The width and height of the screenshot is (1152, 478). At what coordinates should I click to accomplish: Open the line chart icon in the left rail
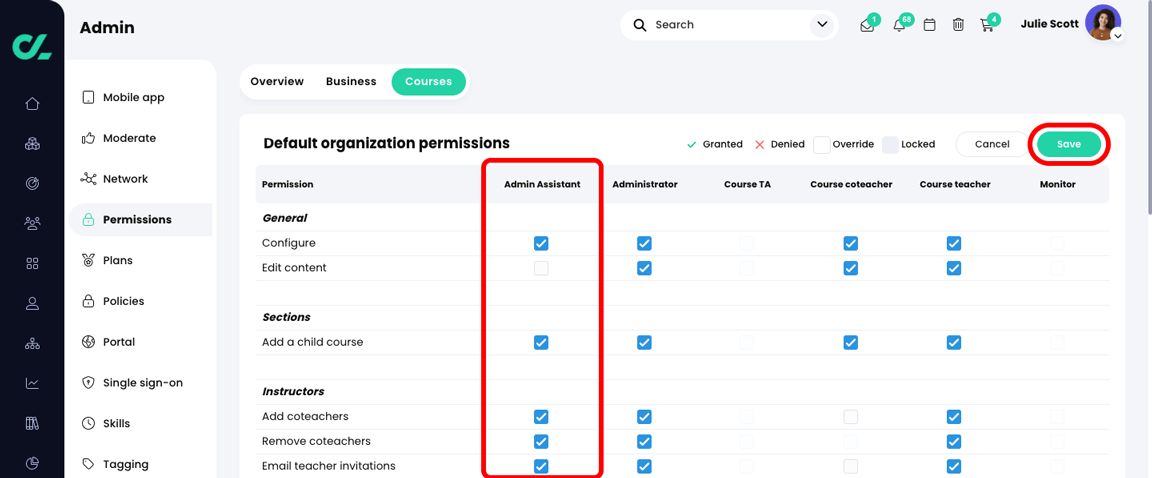32,383
